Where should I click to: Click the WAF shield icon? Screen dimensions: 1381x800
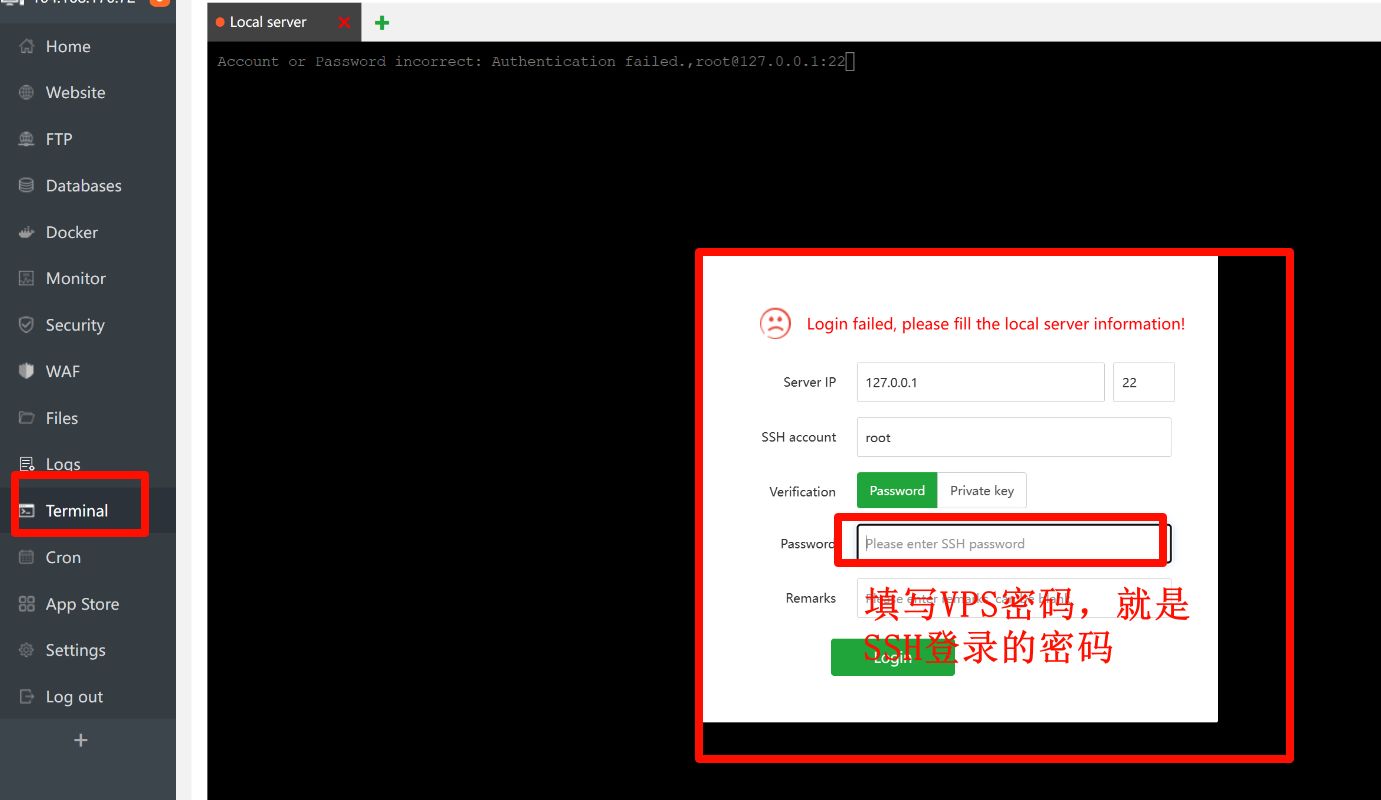pyautogui.click(x=27, y=371)
